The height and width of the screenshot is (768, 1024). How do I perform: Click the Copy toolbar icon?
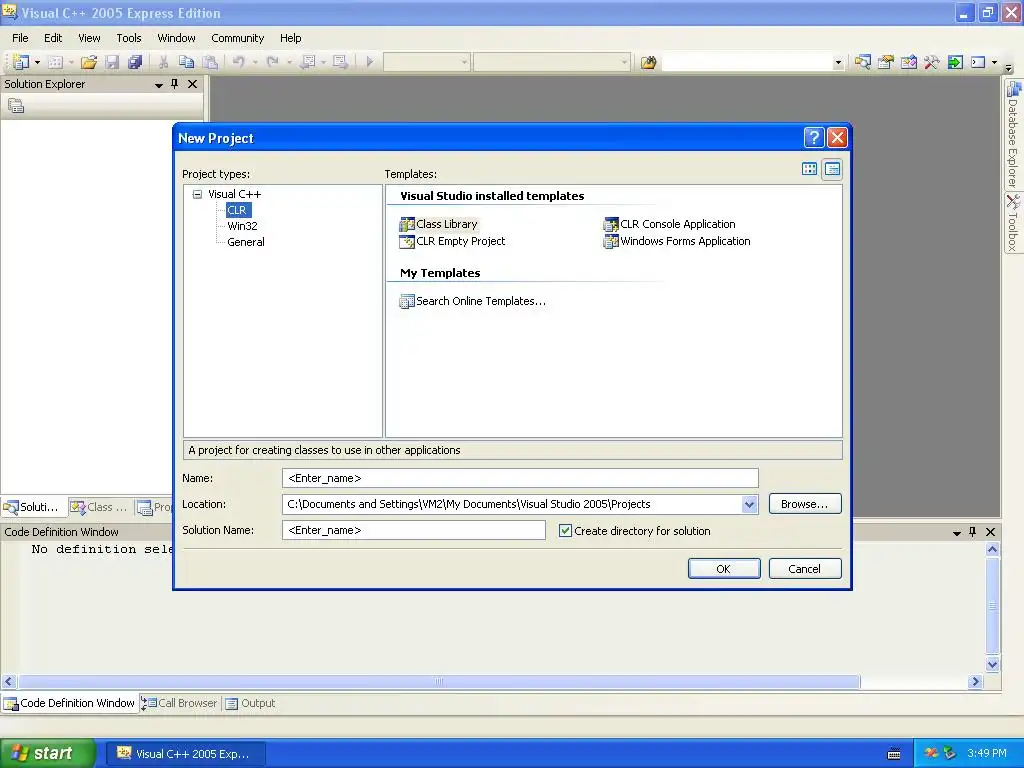[x=187, y=62]
